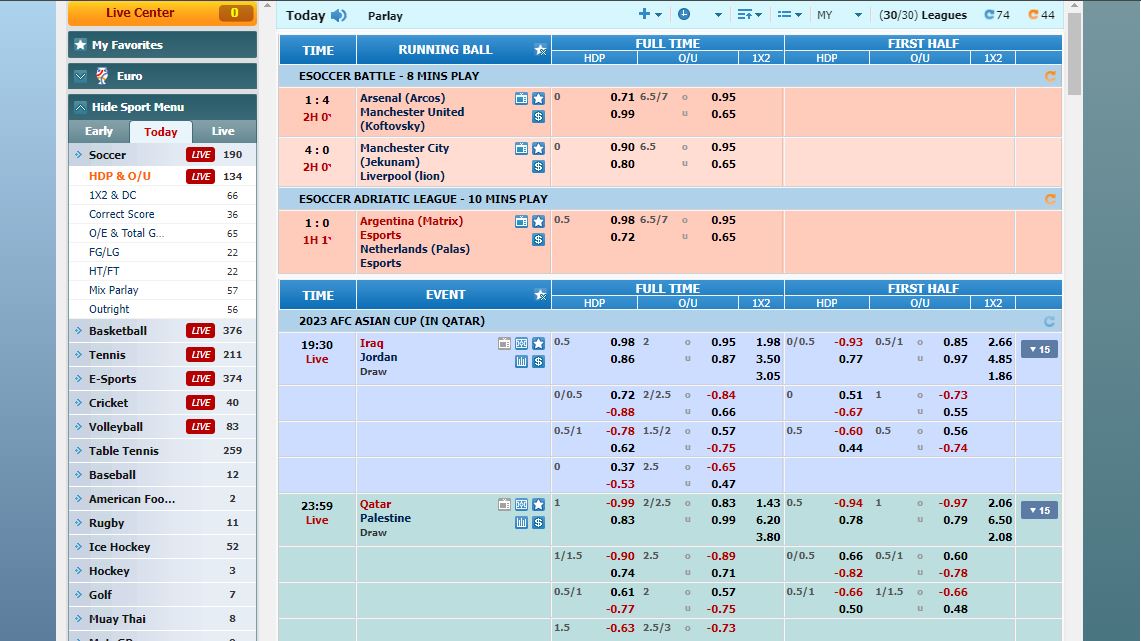Image resolution: width=1141 pixels, height=641 pixels.
Task: Refresh the Esoccer Battle league odds
Action: pos(1050,76)
